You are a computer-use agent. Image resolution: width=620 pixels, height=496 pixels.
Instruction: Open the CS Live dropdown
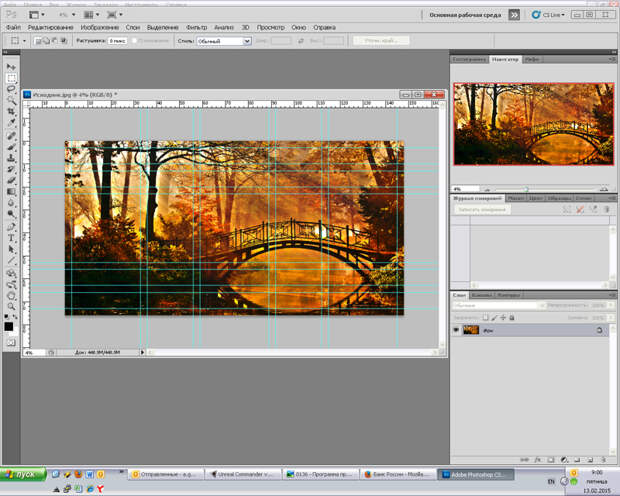coord(548,15)
